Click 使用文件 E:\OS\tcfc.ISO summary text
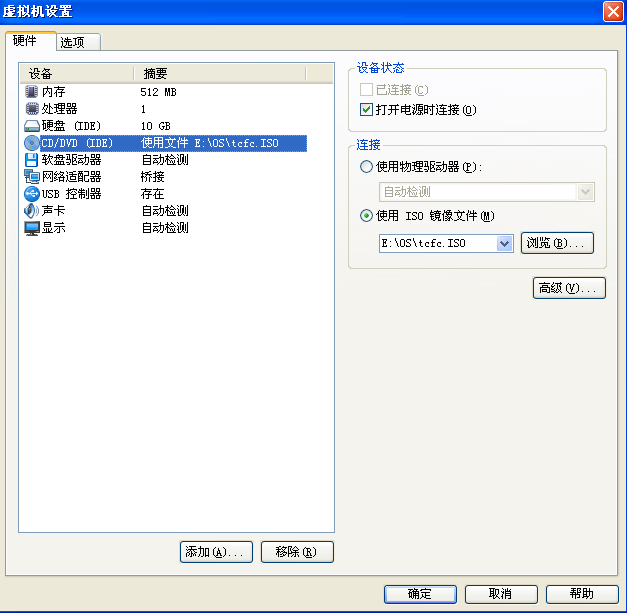Image resolution: width=627 pixels, height=613 pixels. coord(210,143)
